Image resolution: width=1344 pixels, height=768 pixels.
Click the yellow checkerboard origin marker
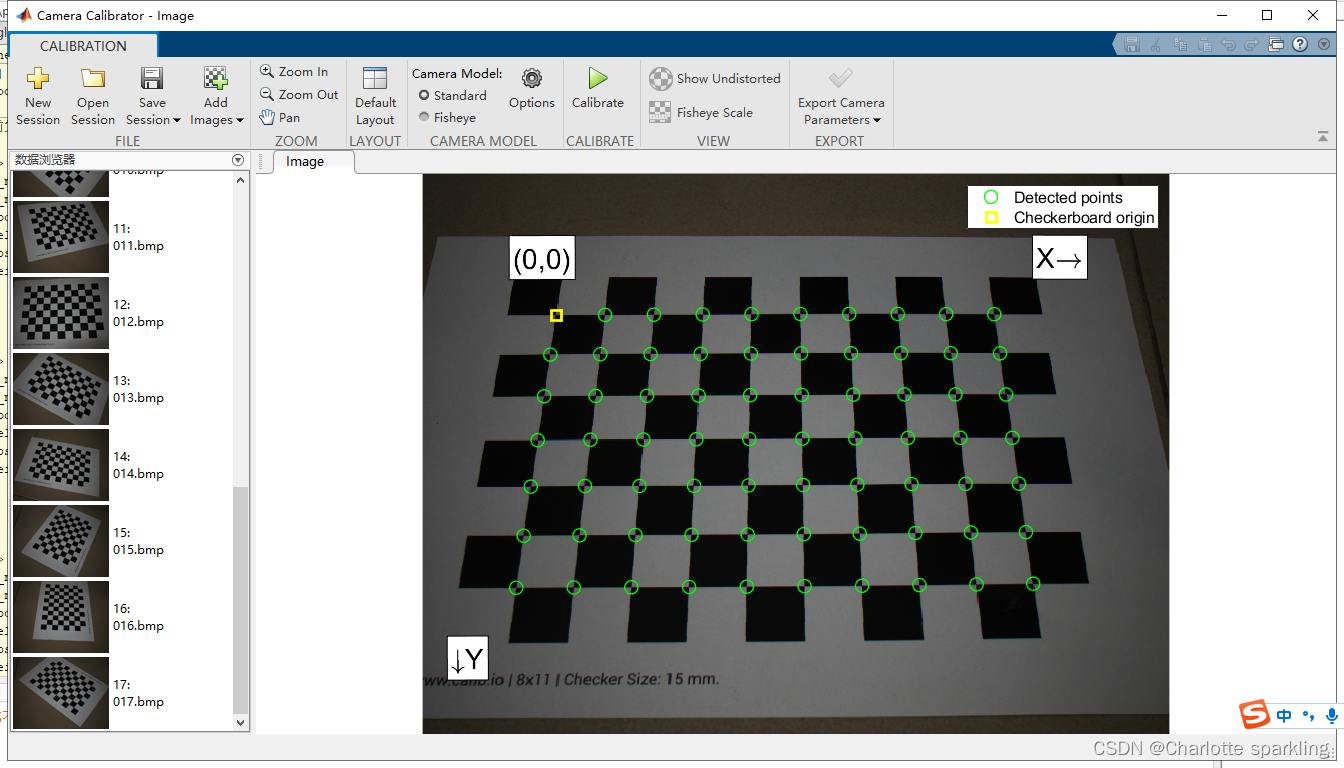click(557, 315)
